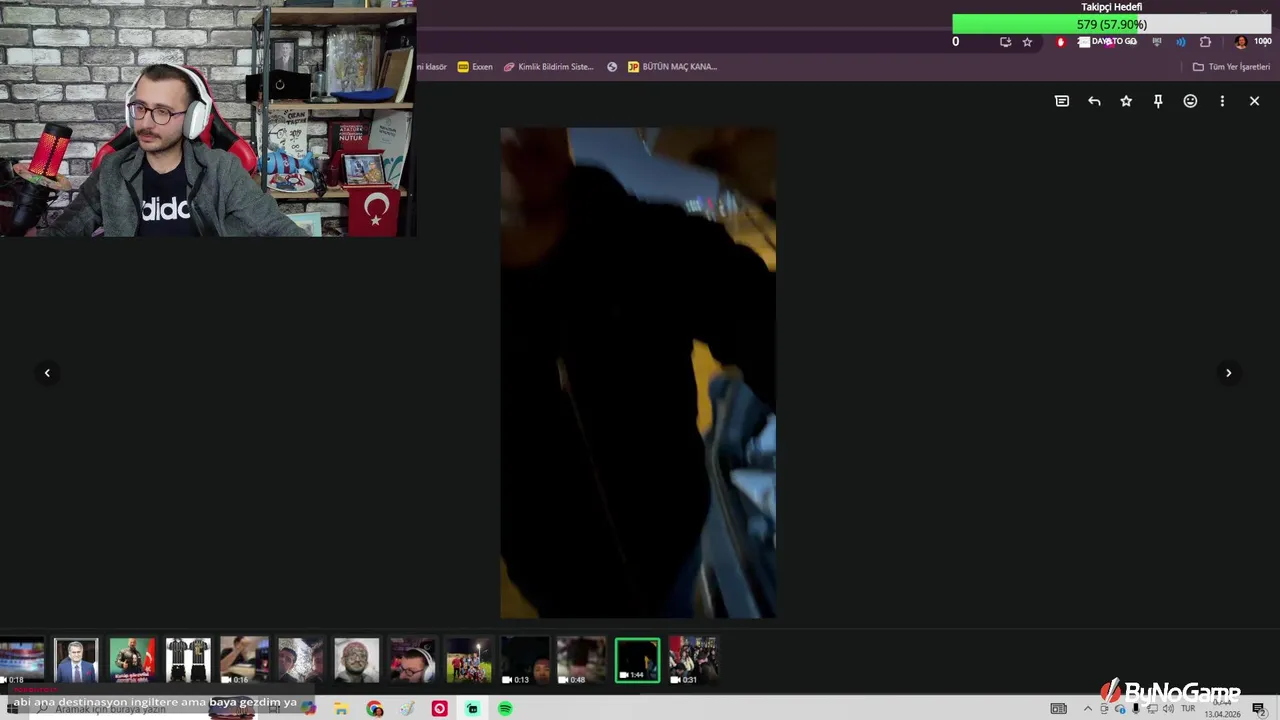Click the reply arrow icon
The image size is (1280, 720).
[x=1094, y=101]
